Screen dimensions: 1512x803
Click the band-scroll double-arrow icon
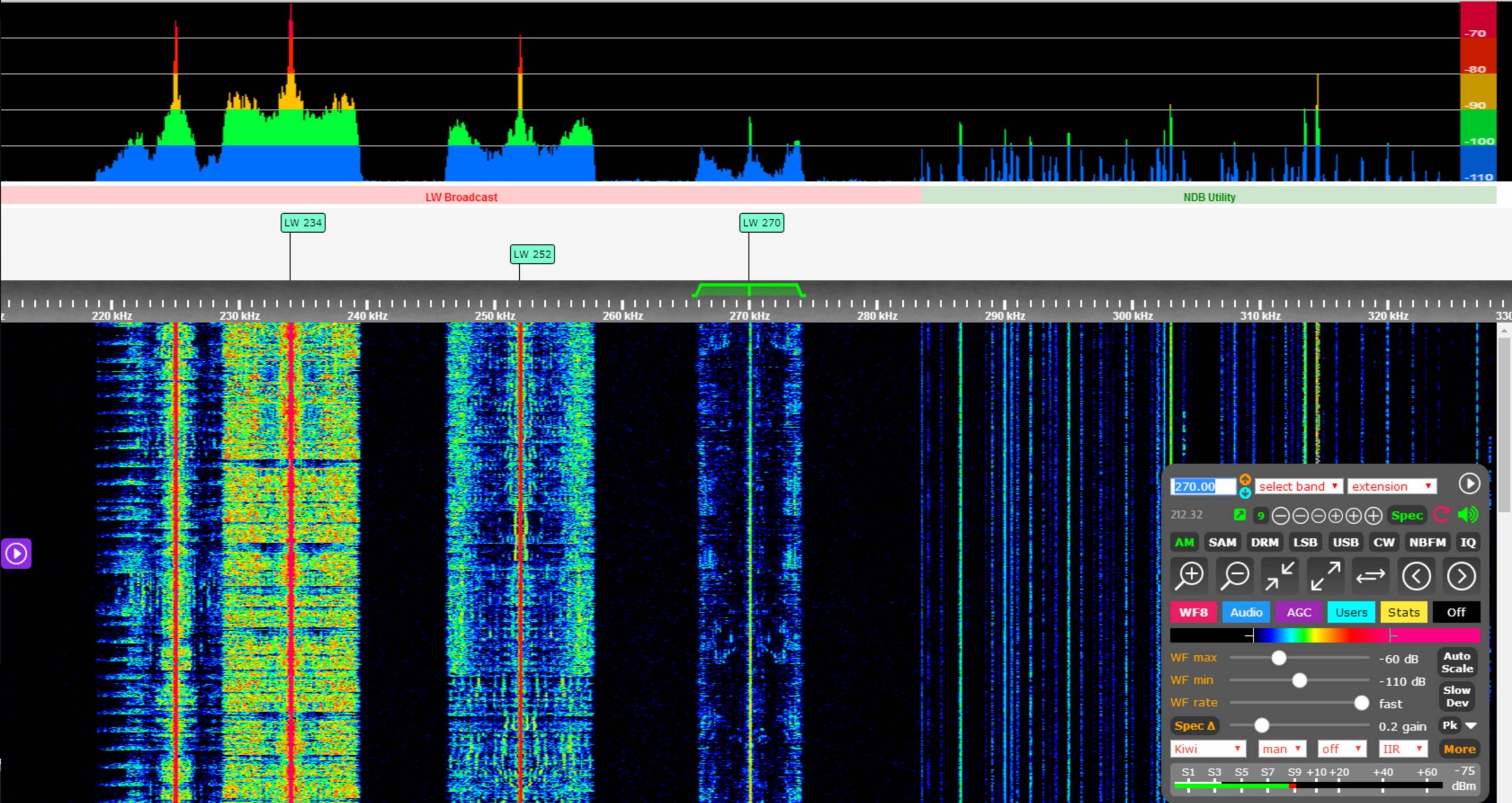click(1370, 576)
